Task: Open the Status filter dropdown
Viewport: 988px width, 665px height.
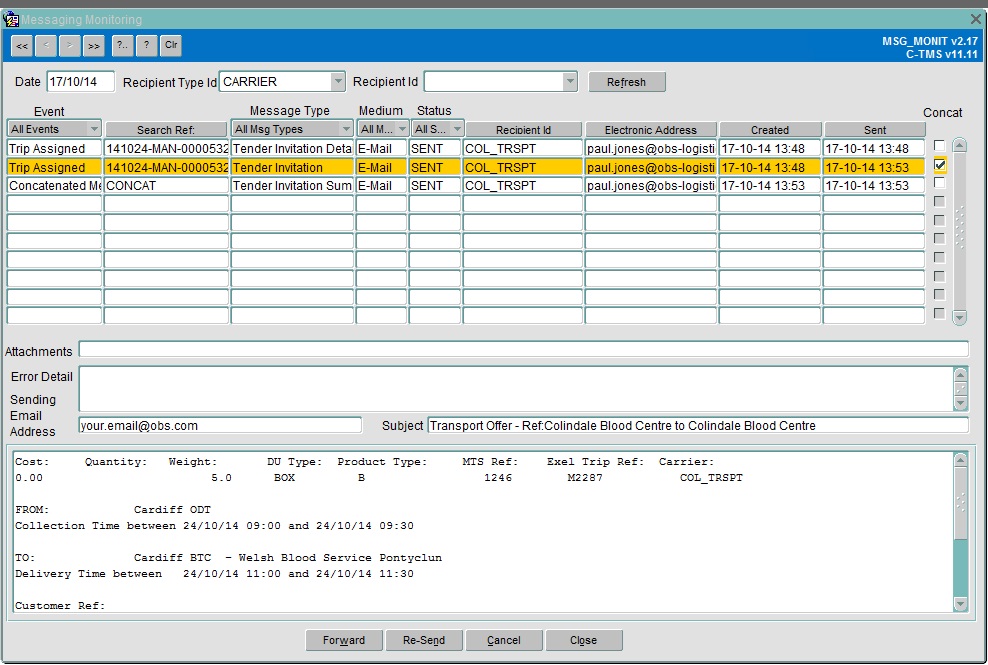Action: point(457,129)
